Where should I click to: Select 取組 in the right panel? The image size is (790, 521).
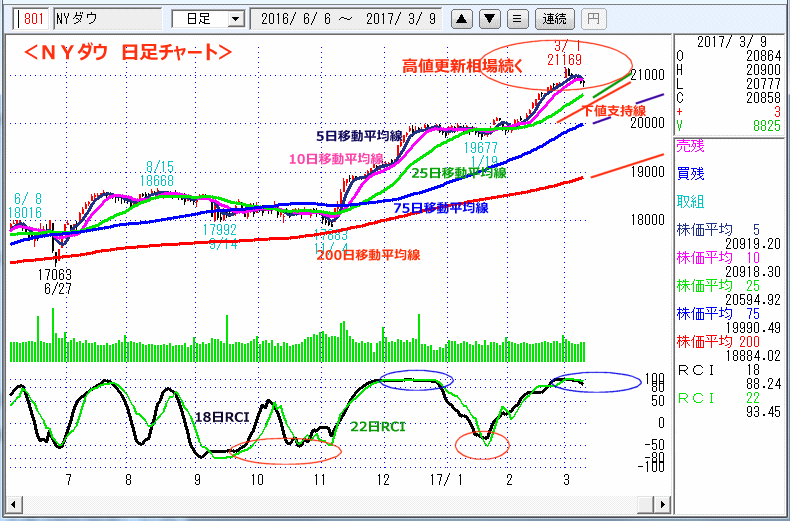click(690, 200)
